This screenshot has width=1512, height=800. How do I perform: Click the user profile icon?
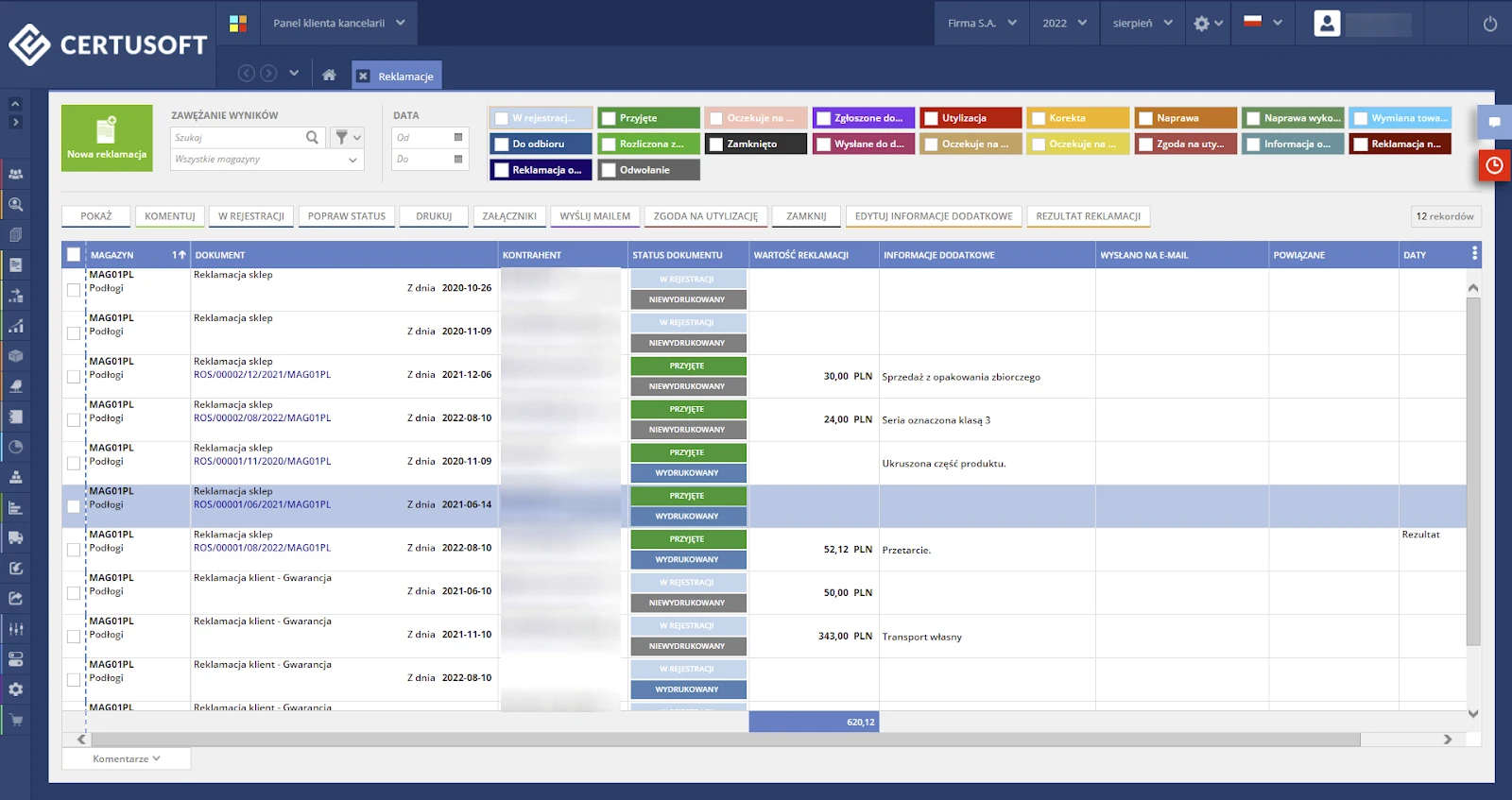(1327, 24)
